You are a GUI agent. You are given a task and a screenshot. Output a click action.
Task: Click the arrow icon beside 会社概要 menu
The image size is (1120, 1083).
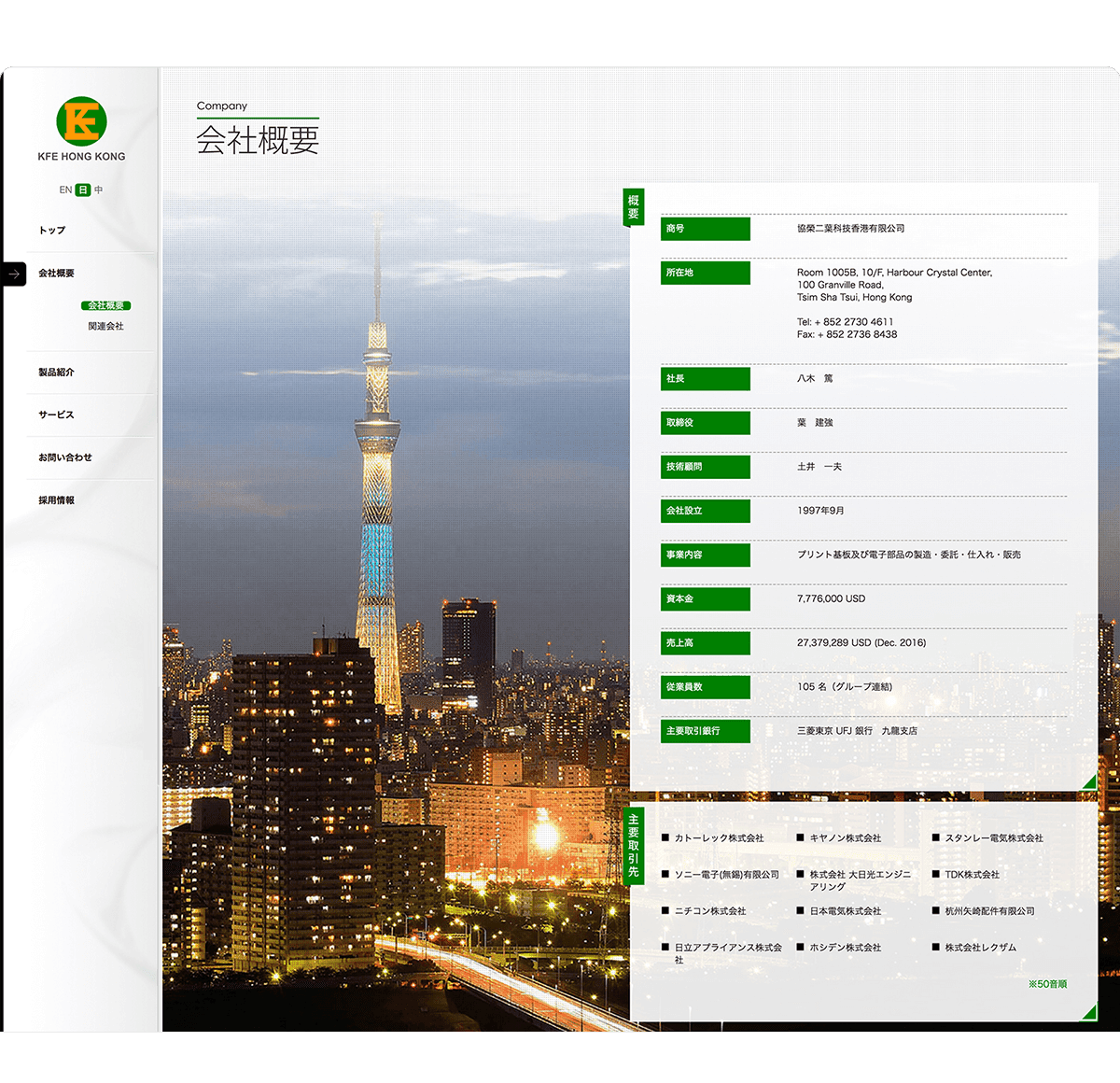point(14,274)
